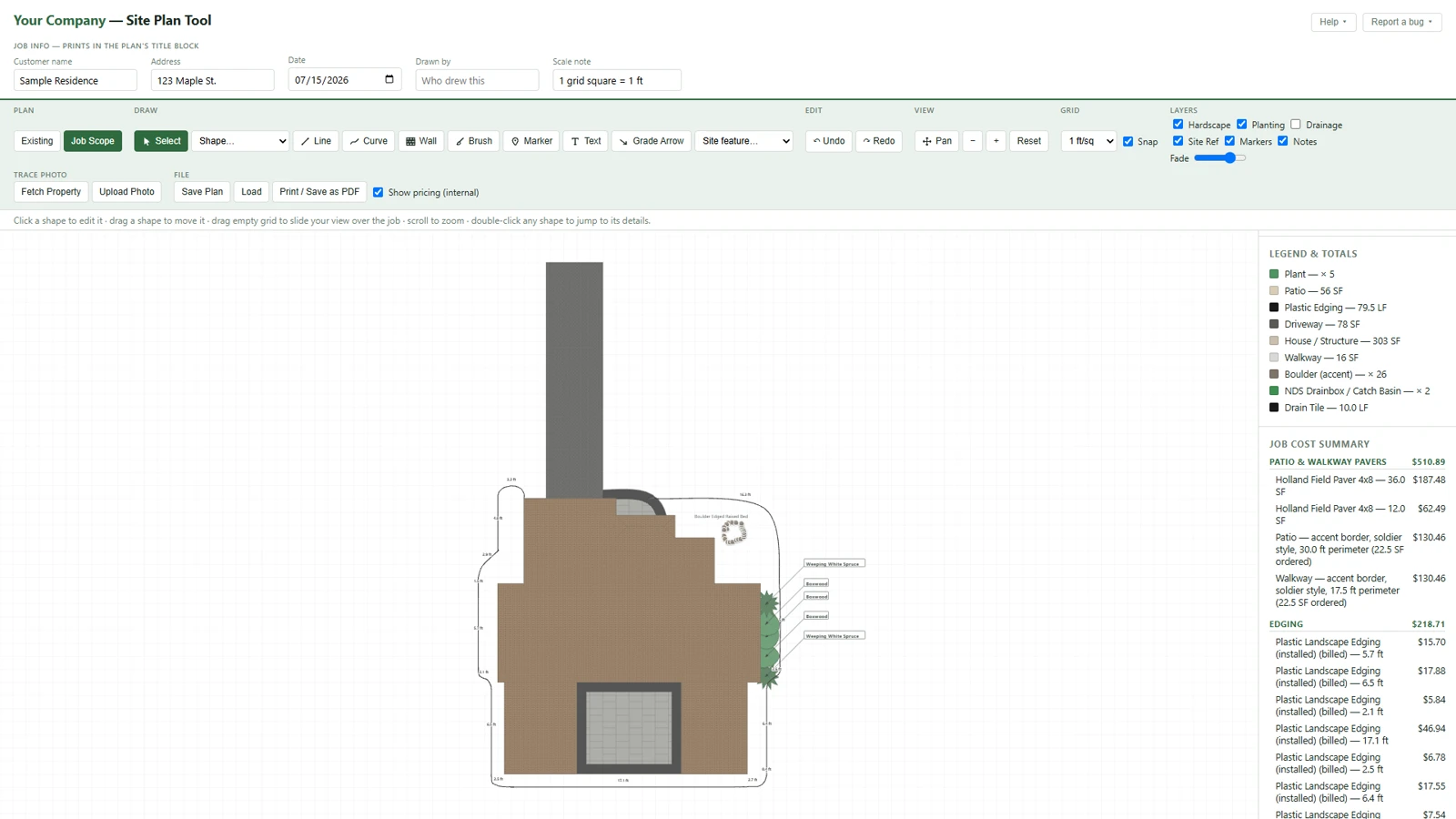Click the Address input field
1456x819 pixels.
(212, 80)
